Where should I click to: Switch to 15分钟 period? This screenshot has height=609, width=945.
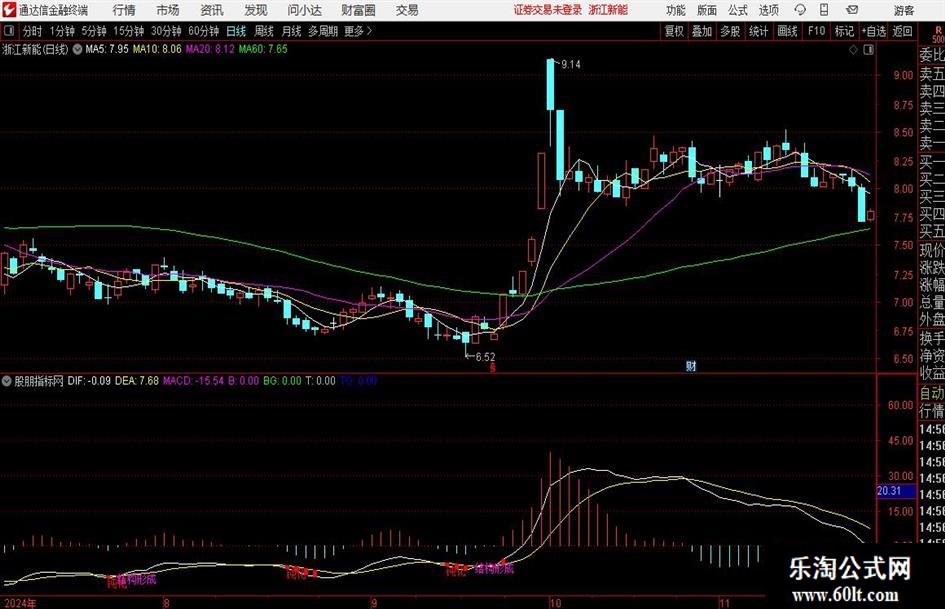point(129,31)
